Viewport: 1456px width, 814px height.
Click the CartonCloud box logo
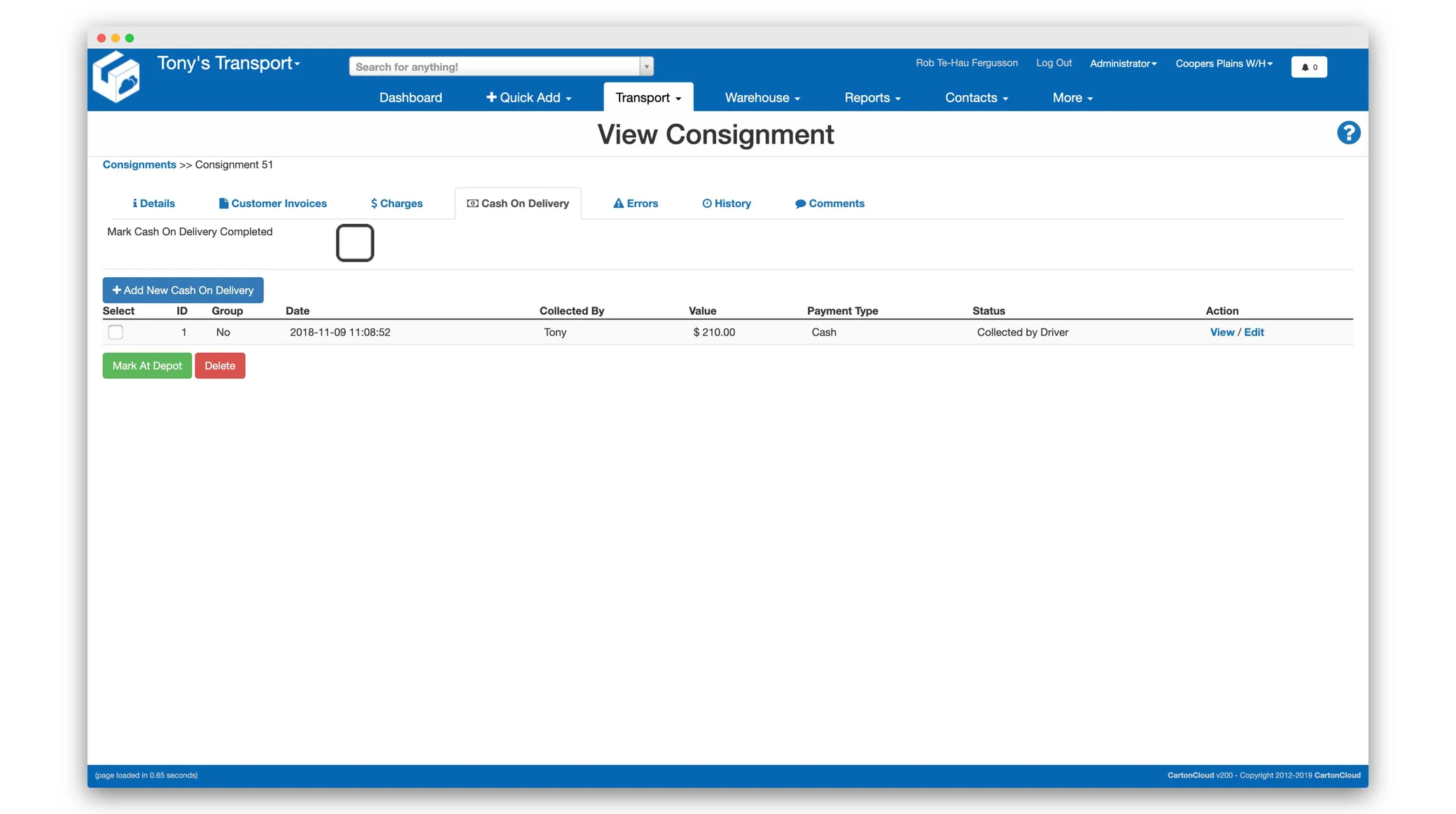click(x=116, y=77)
